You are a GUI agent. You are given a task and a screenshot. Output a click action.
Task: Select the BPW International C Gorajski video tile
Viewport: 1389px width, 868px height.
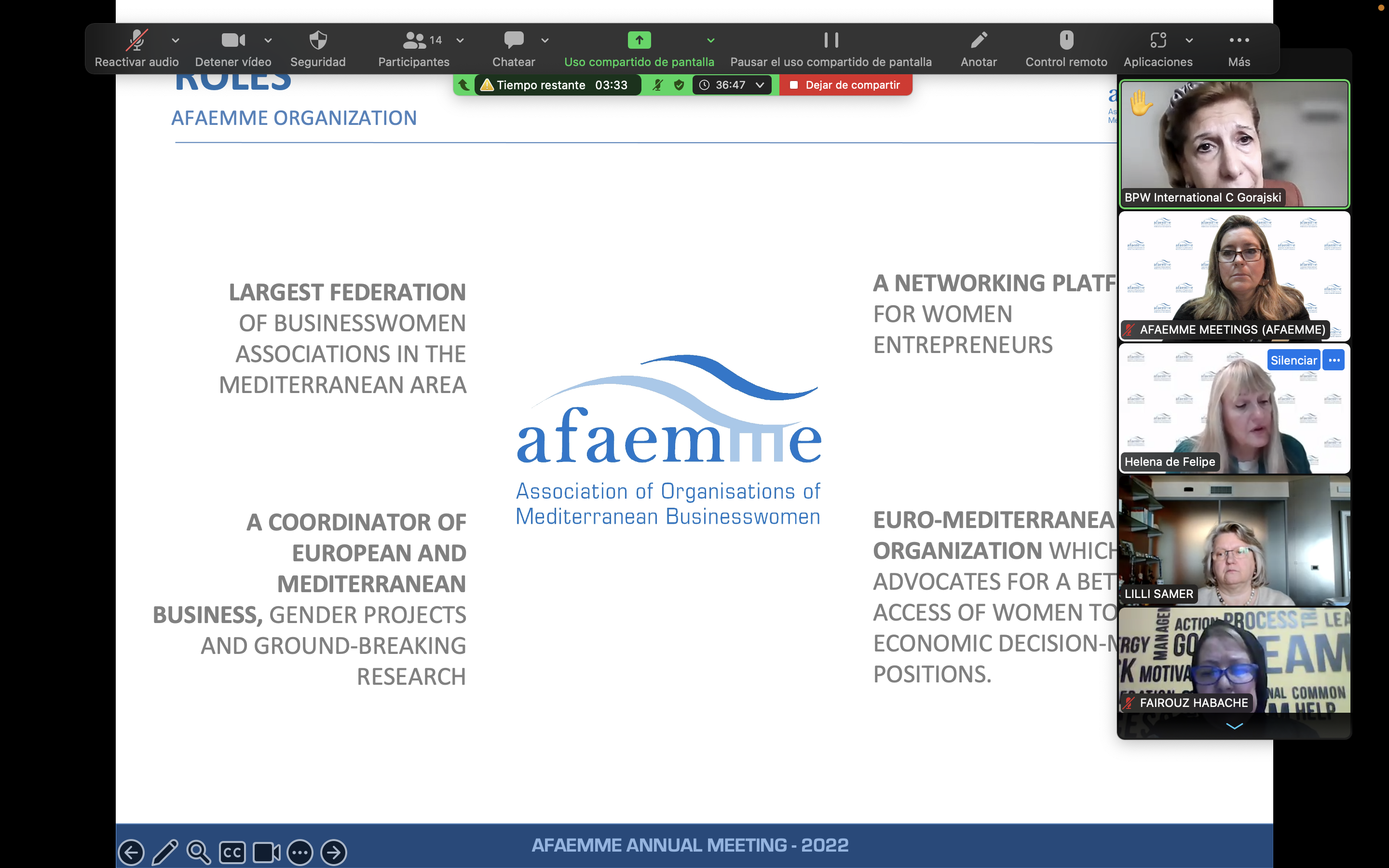(1234, 144)
